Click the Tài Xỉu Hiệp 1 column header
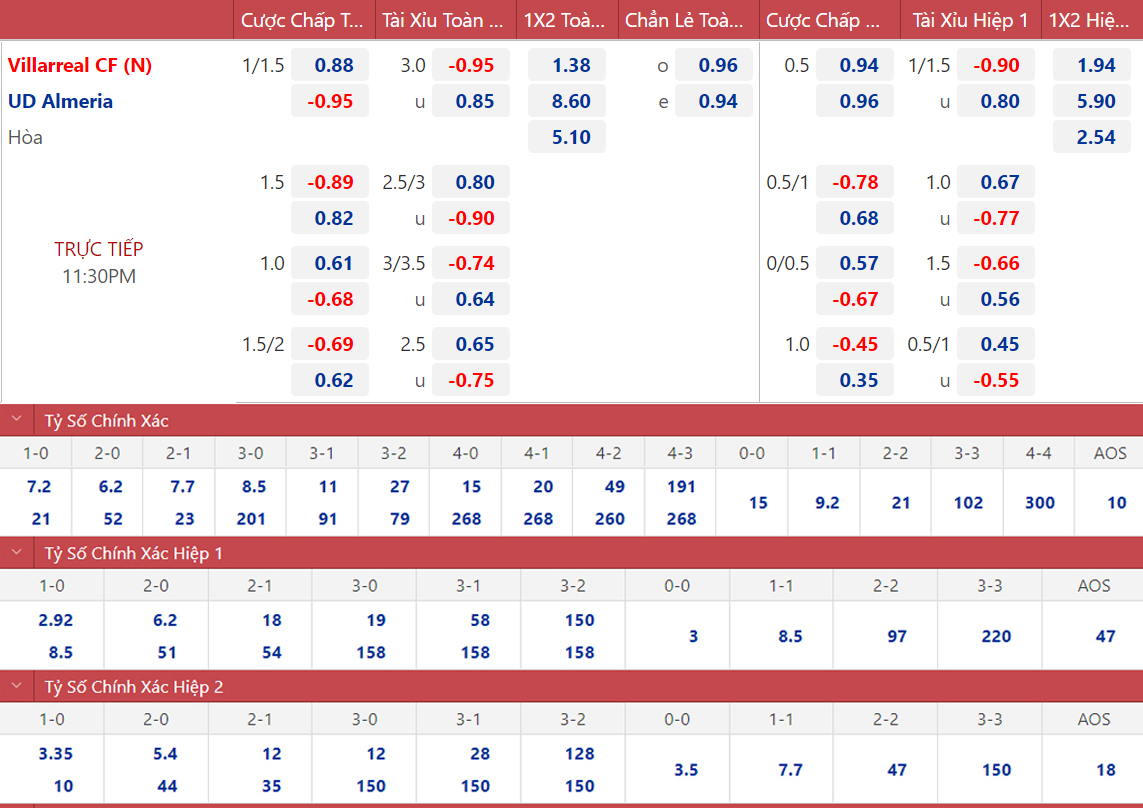The image size is (1143, 808). [x=971, y=20]
